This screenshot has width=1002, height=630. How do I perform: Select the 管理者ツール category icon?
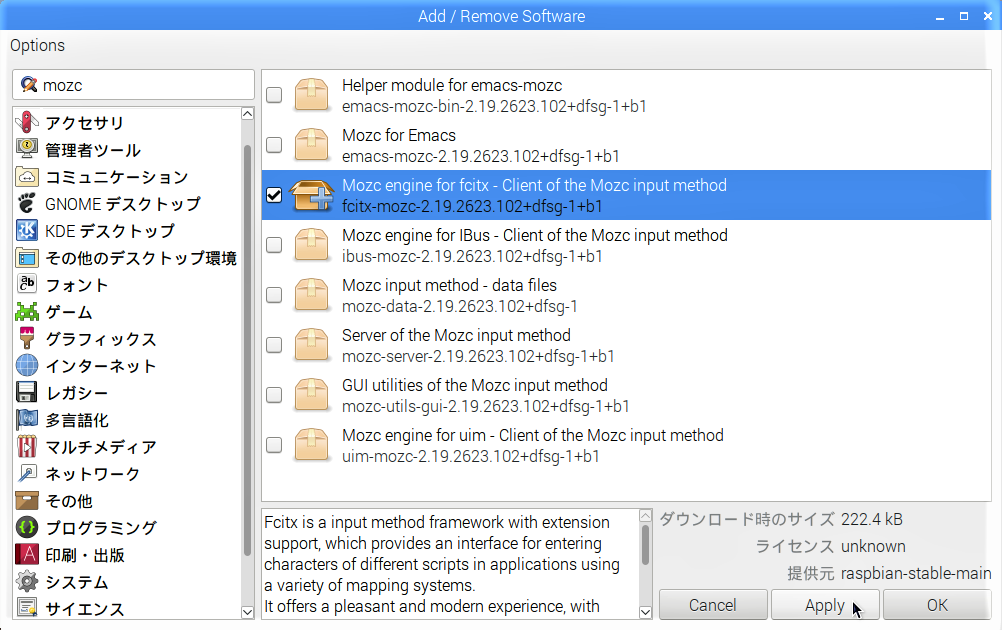point(27,149)
